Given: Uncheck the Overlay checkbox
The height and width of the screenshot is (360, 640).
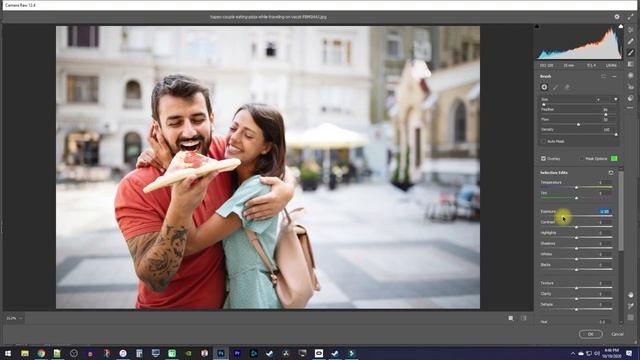Looking at the screenshot, I should pos(543,158).
